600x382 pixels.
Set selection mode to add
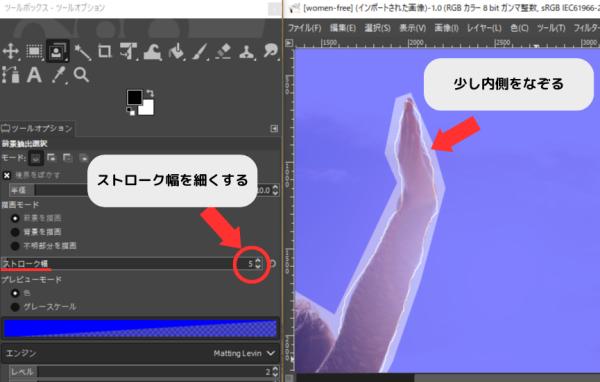tap(51, 157)
